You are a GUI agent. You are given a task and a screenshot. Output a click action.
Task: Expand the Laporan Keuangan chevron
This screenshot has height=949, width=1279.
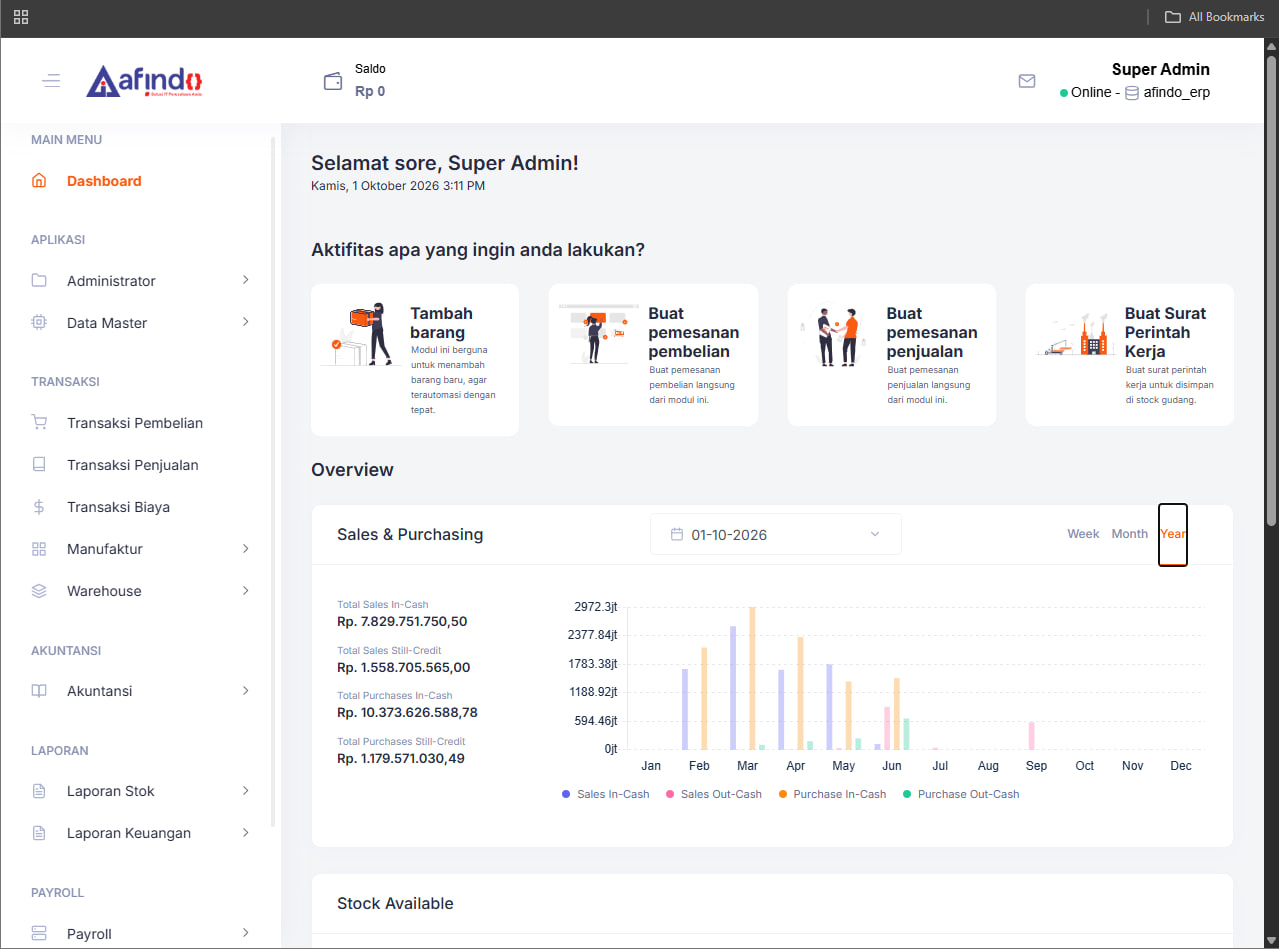click(246, 832)
